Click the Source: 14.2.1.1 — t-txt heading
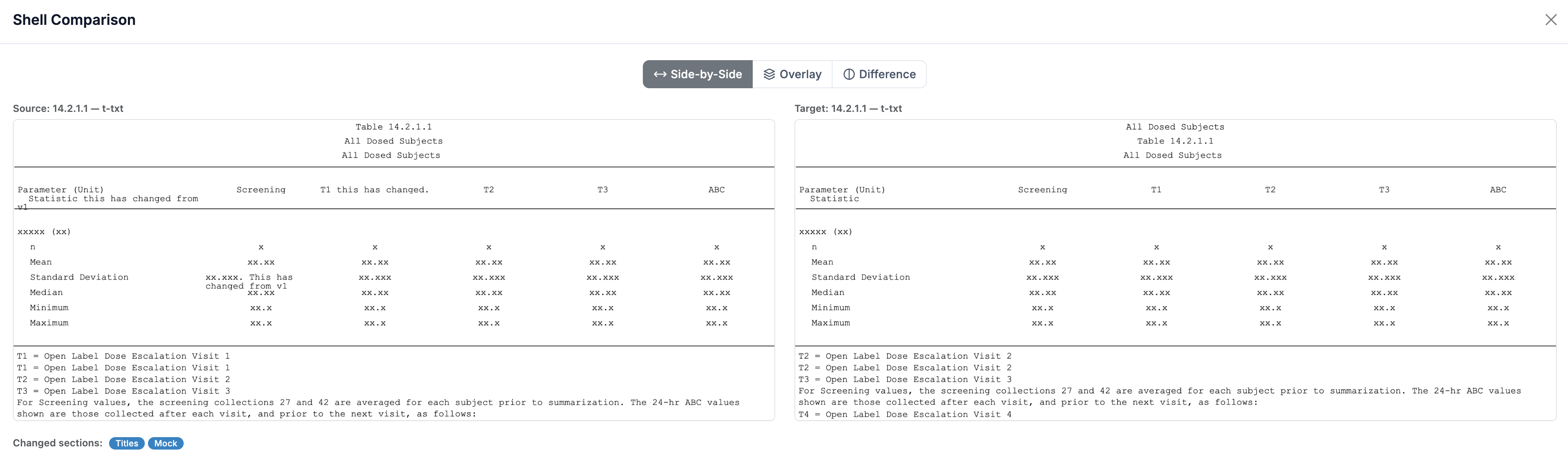Viewport: 1568px width, 462px height. 68,108
